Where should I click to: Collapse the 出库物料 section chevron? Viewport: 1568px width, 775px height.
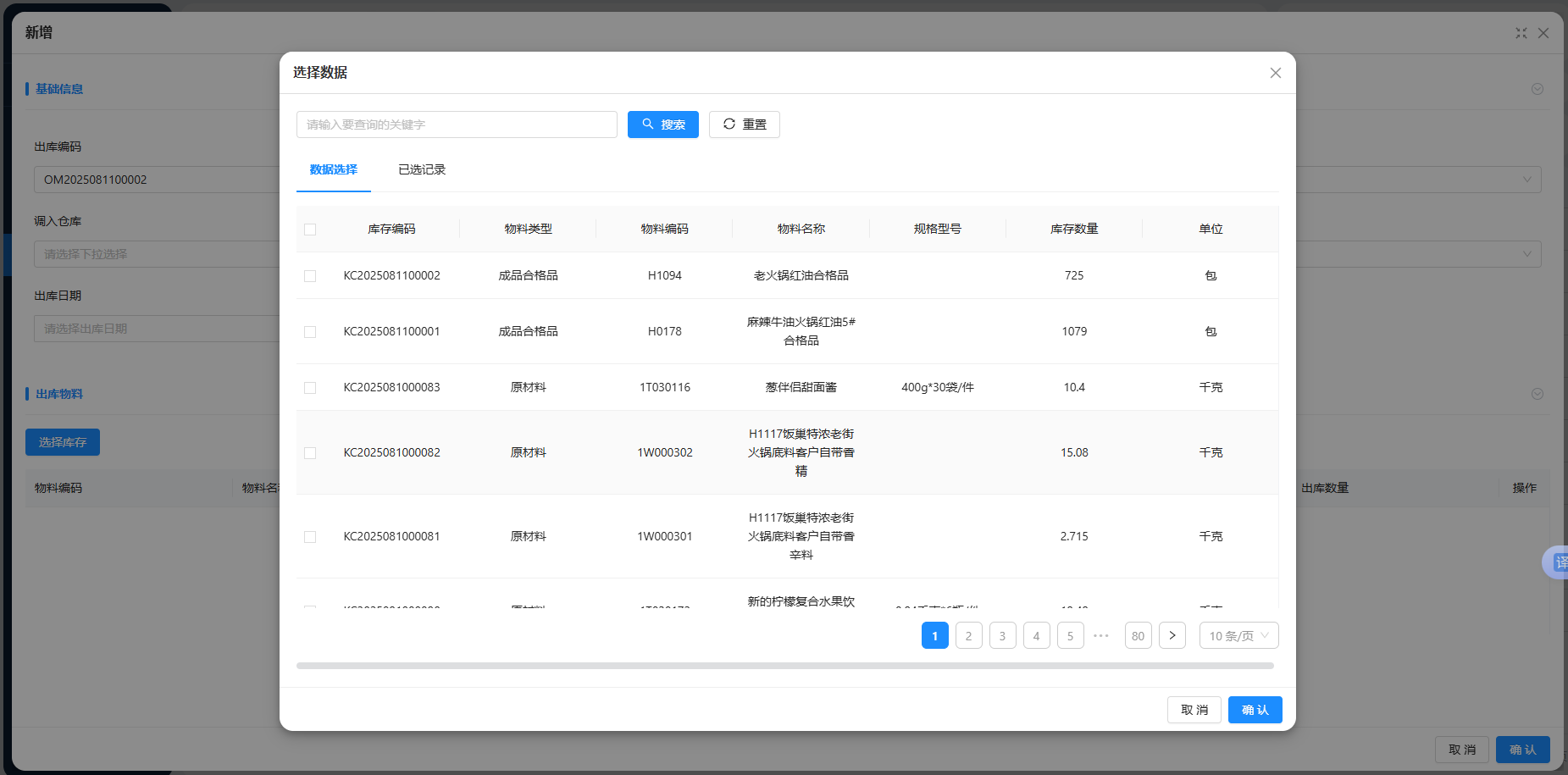[x=1538, y=394]
